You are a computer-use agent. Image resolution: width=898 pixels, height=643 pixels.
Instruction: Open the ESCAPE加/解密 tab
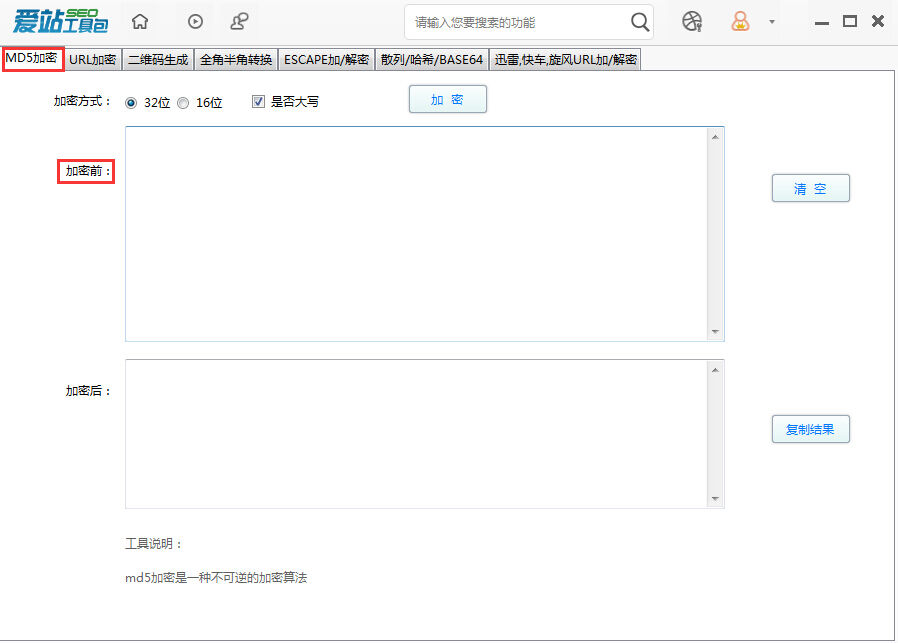325,59
